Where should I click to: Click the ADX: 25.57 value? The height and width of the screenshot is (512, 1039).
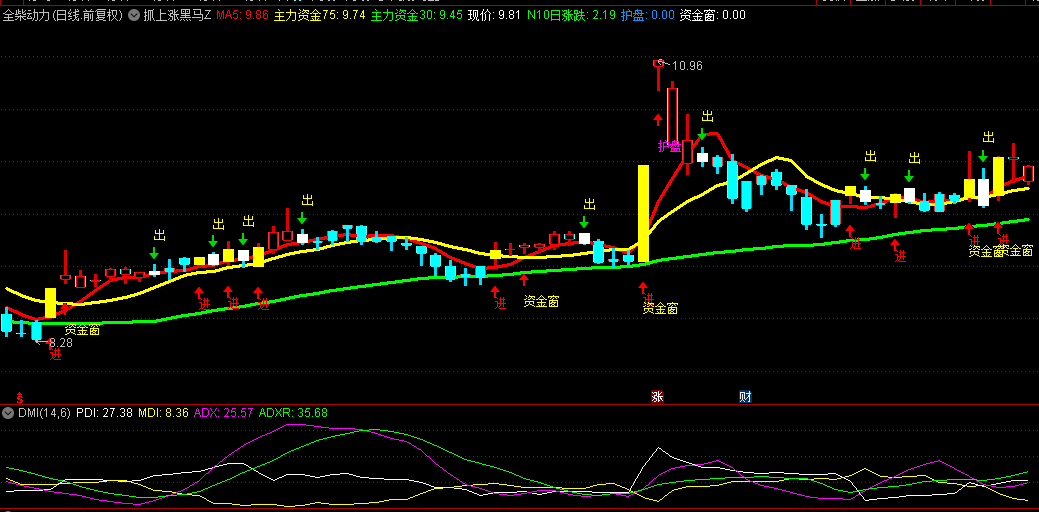(223, 413)
